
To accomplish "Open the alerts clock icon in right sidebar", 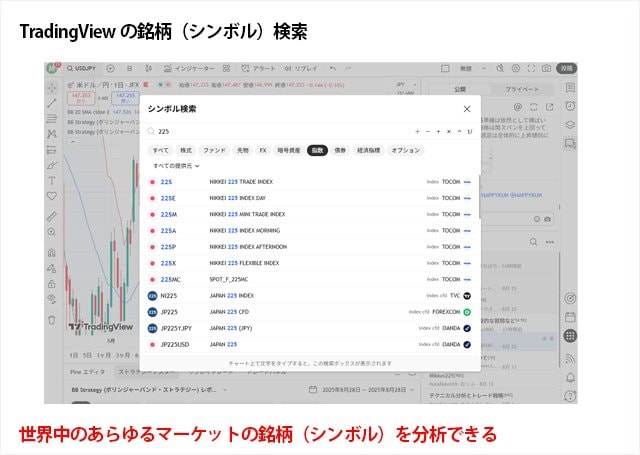I will (570, 106).
